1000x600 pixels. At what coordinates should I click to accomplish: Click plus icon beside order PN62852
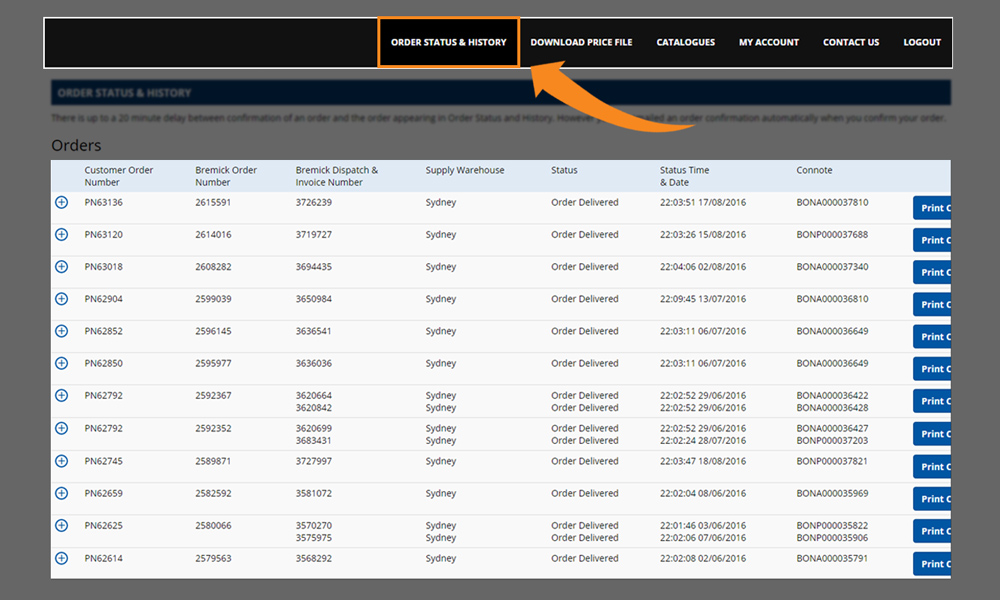tap(61, 331)
